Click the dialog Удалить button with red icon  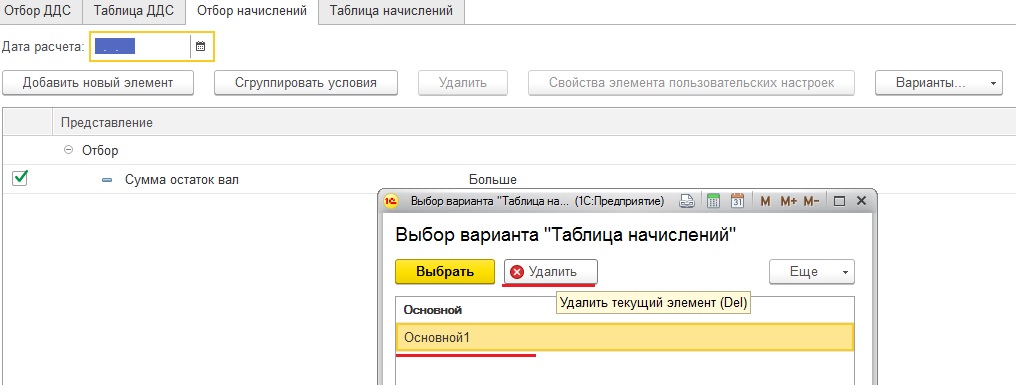[551, 272]
